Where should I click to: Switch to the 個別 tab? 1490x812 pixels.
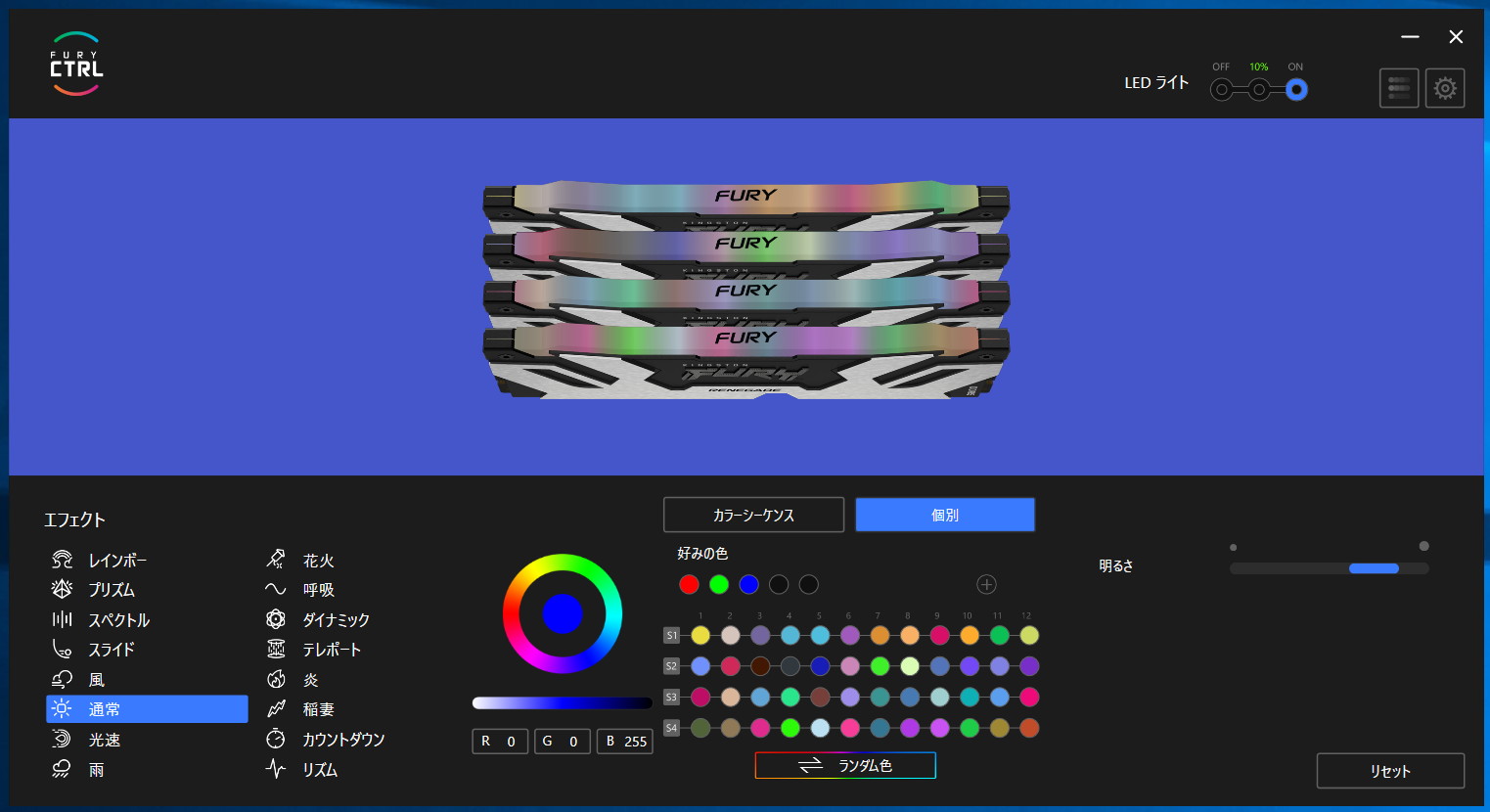point(945,515)
